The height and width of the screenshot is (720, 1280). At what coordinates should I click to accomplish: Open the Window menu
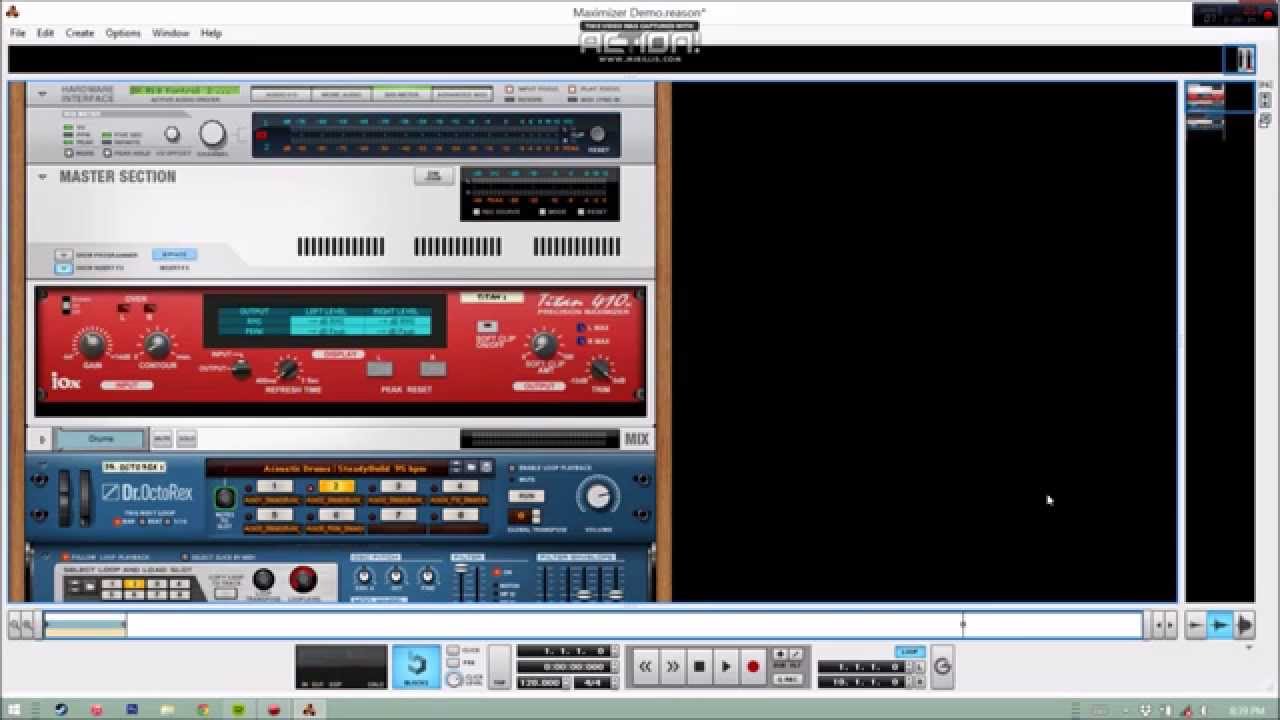171,33
